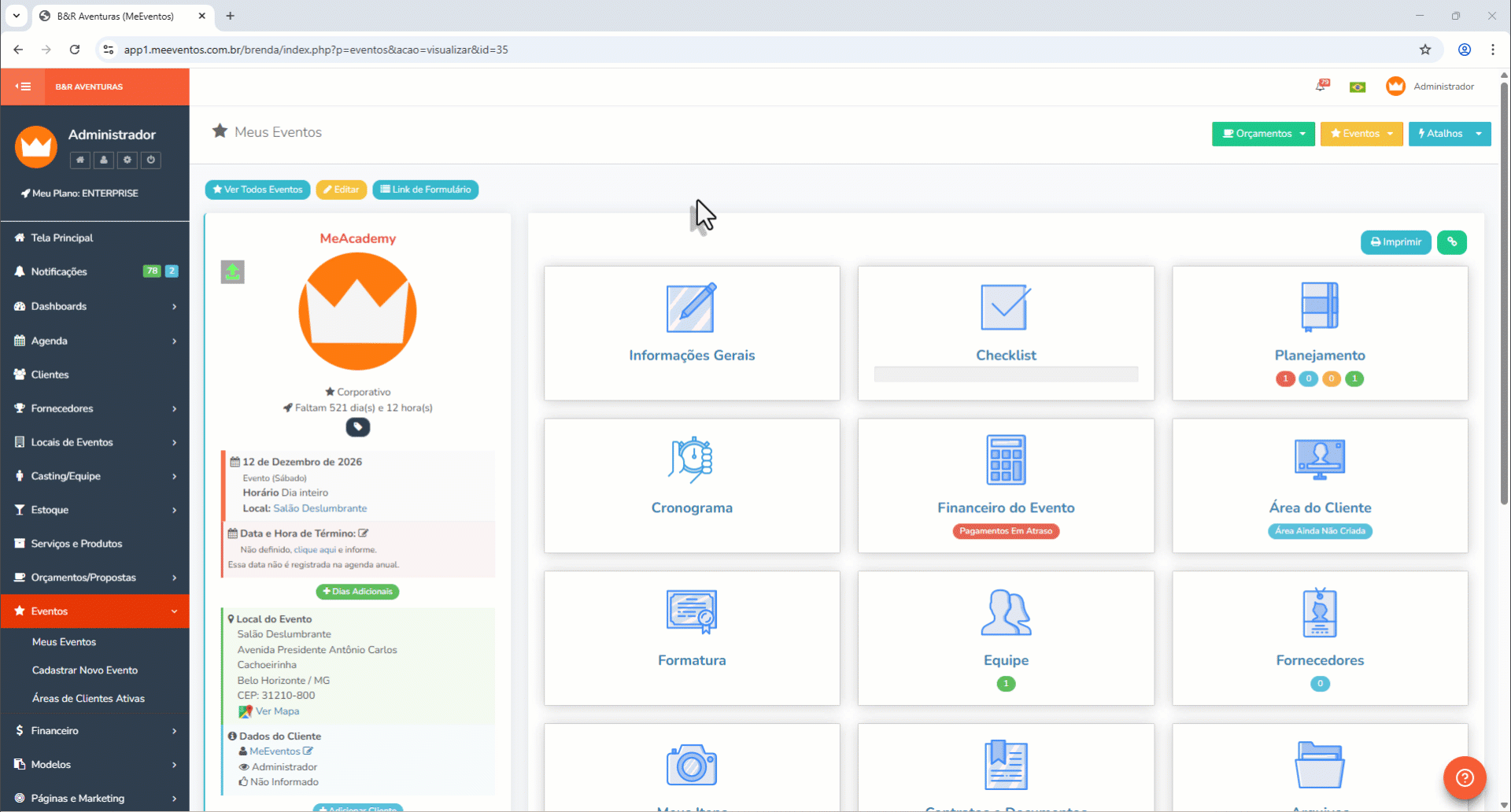
Task: Click edit icon next to MeEventos client
Action: (x=308, y=751)
